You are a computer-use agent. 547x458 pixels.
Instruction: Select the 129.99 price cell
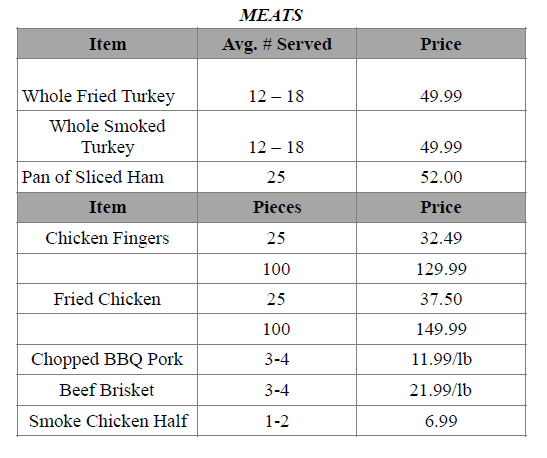441,269
